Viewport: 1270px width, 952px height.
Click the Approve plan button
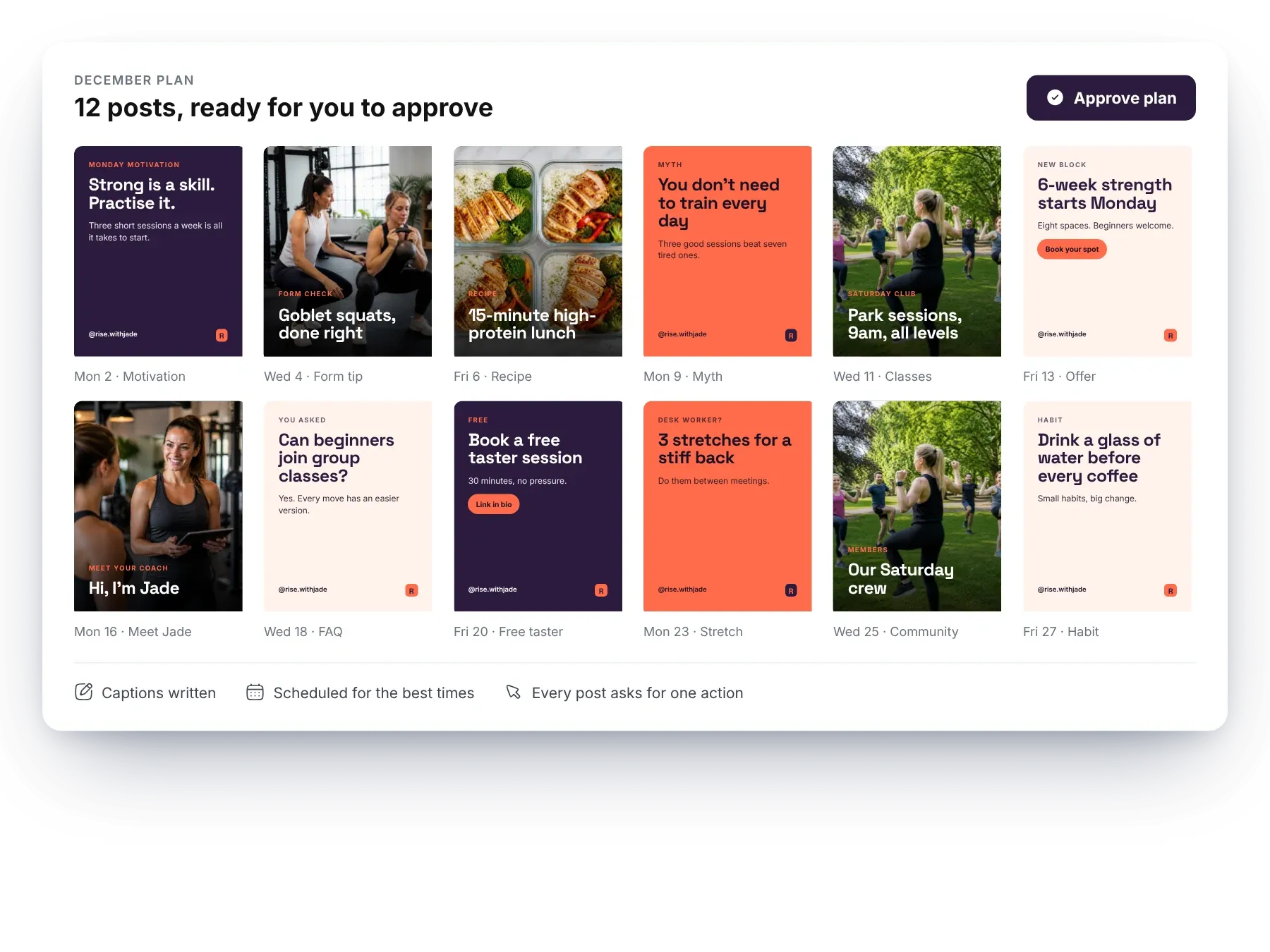[x=1111, y=98]
